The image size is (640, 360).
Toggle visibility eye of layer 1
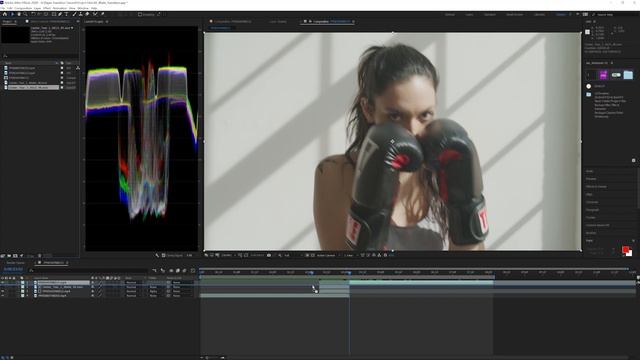point(2,282)
